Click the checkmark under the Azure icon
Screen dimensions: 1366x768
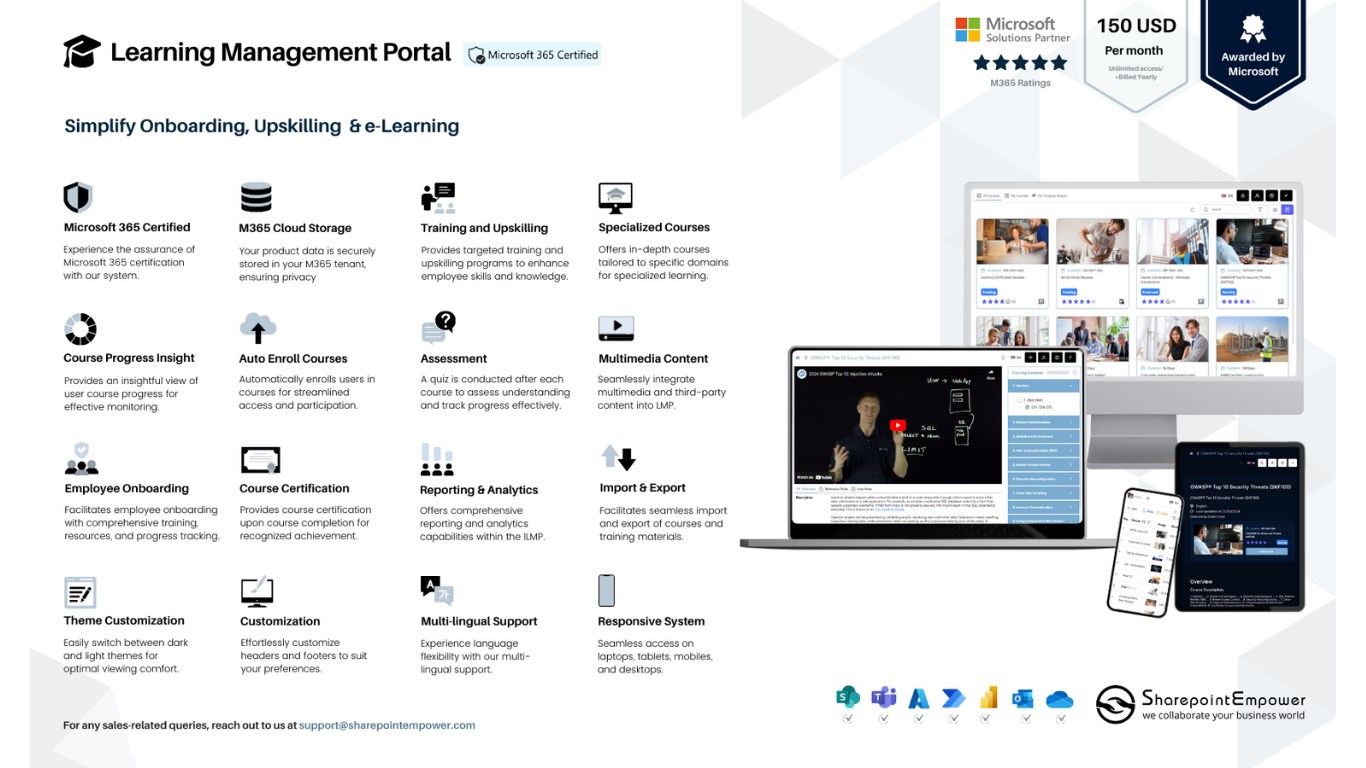[x=919, y=718]
